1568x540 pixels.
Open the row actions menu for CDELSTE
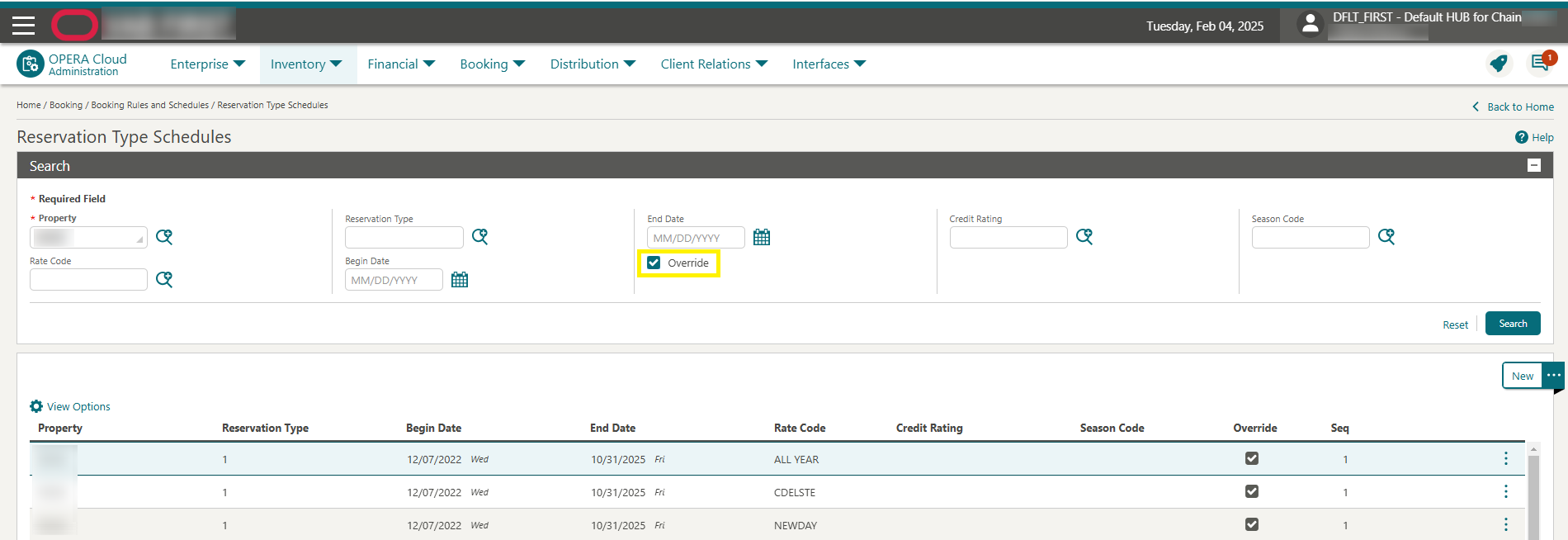[1506, 491]
